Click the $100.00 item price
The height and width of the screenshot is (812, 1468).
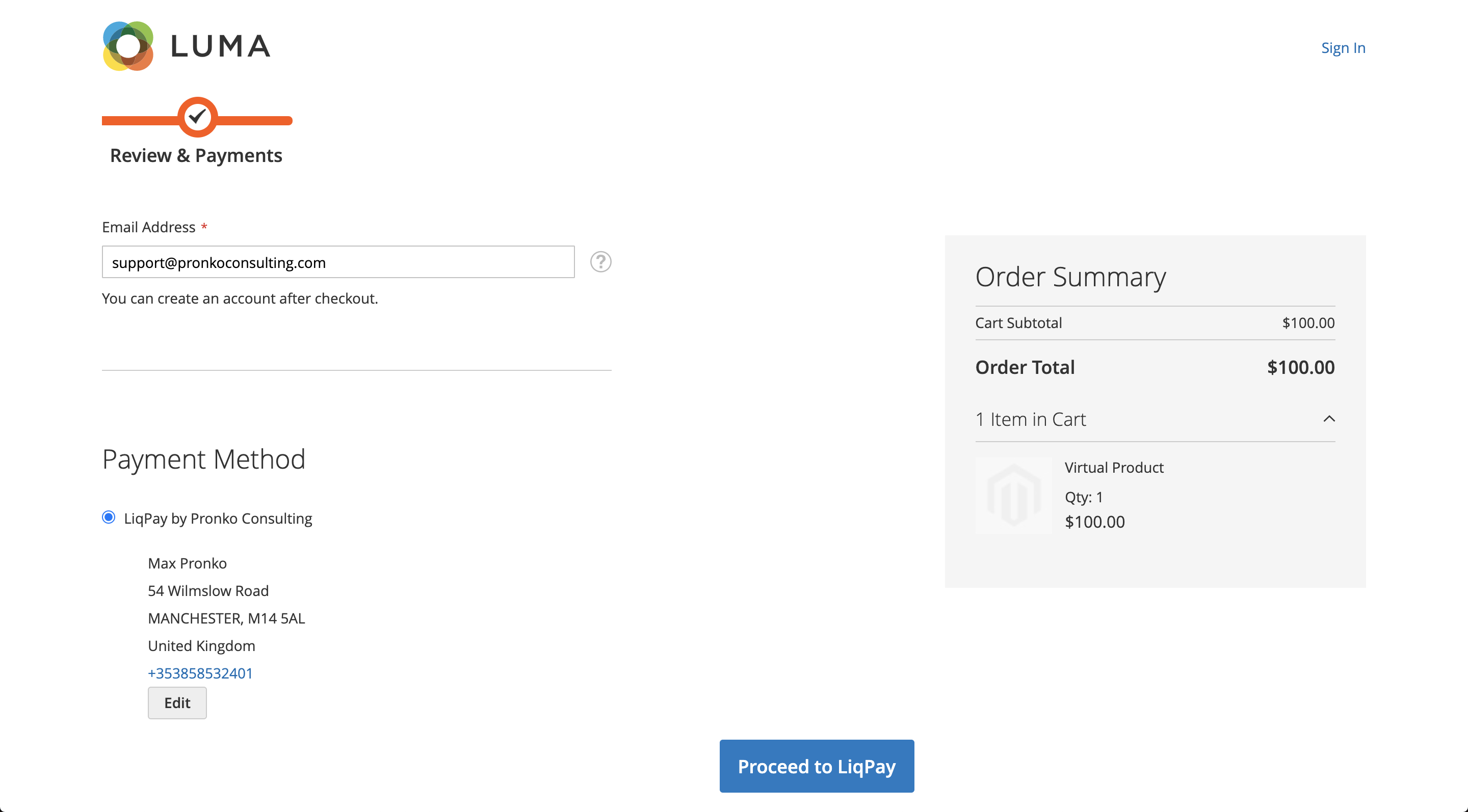(x=1095, y=521)
